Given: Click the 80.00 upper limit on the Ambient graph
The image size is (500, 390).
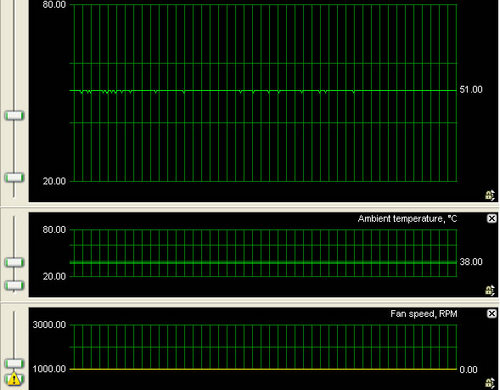Looking at the screenshot, I should pyautogui.click(x=54, y=230).
